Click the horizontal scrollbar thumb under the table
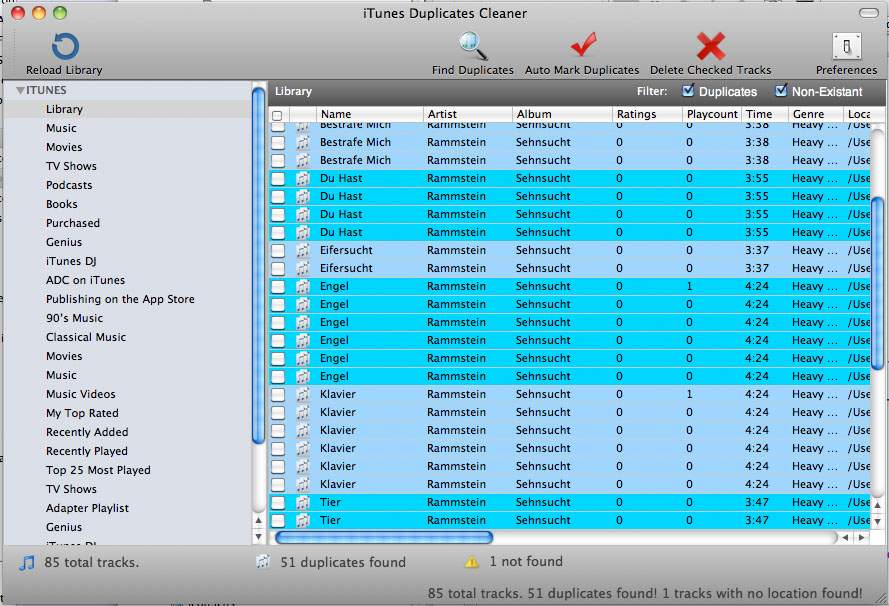 point(384,537)
